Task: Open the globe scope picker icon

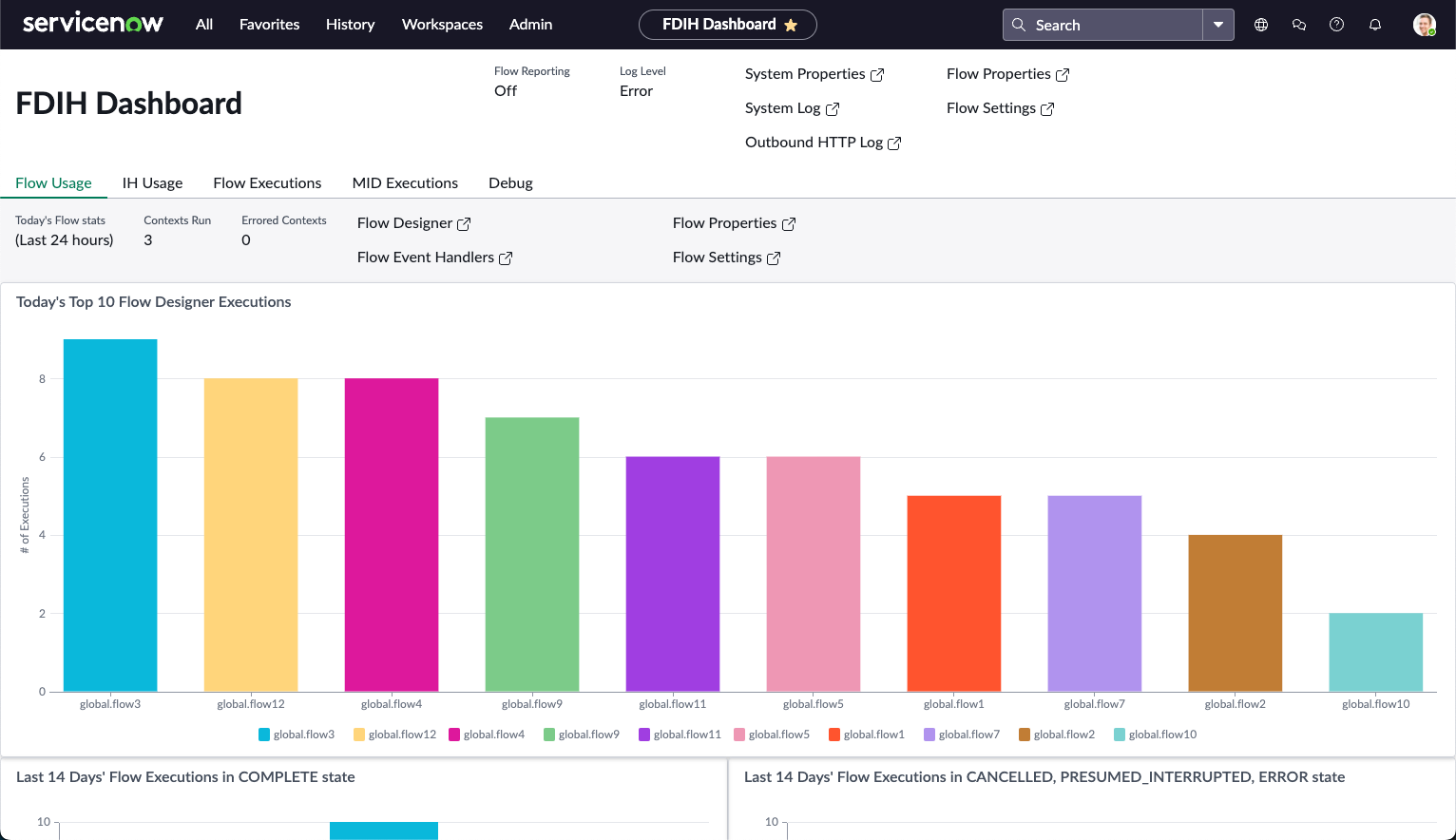Action: click(1261, 25)
